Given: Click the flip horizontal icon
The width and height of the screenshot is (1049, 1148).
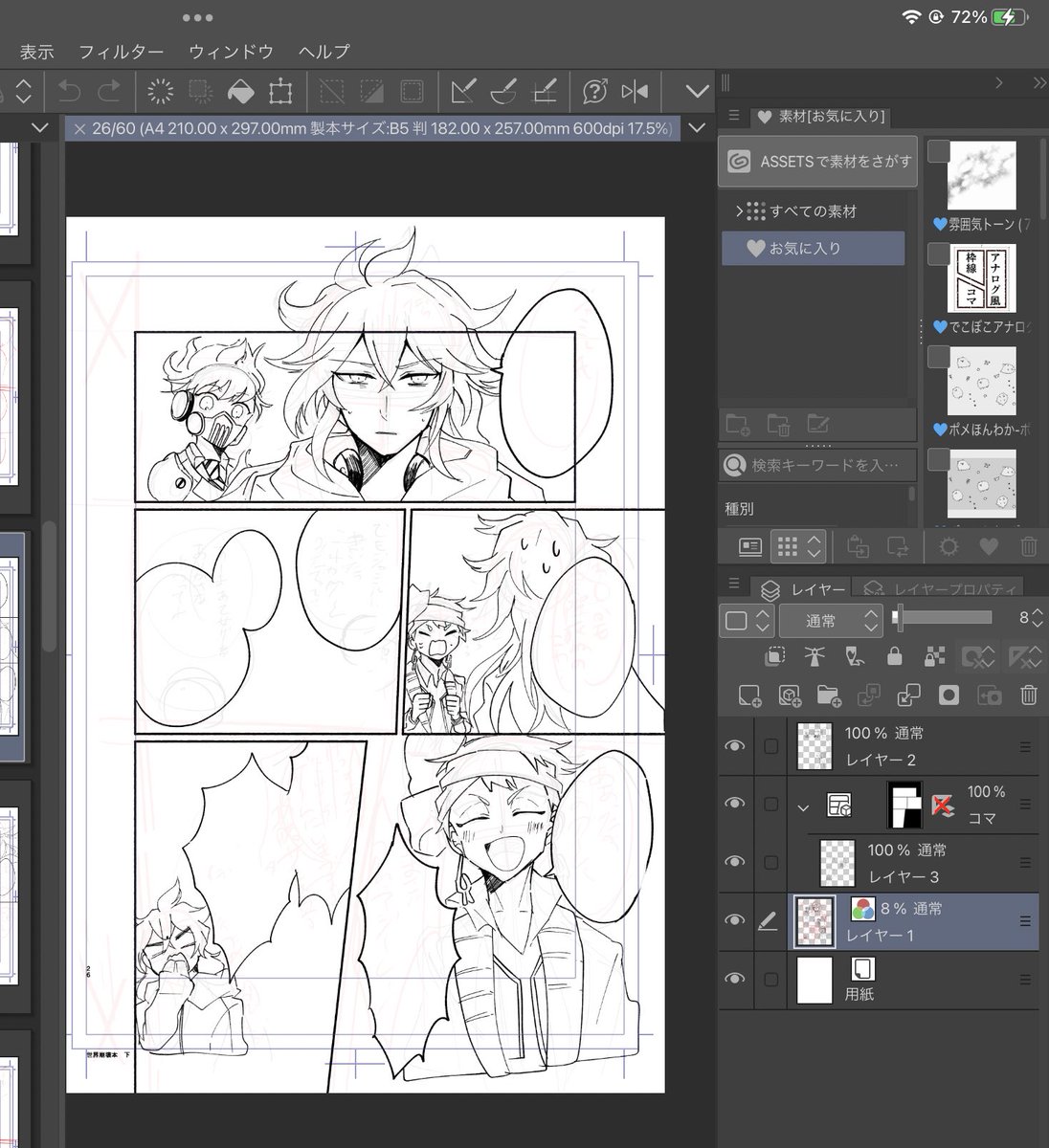Looking at the screenshot, I should tap(635, 92).
